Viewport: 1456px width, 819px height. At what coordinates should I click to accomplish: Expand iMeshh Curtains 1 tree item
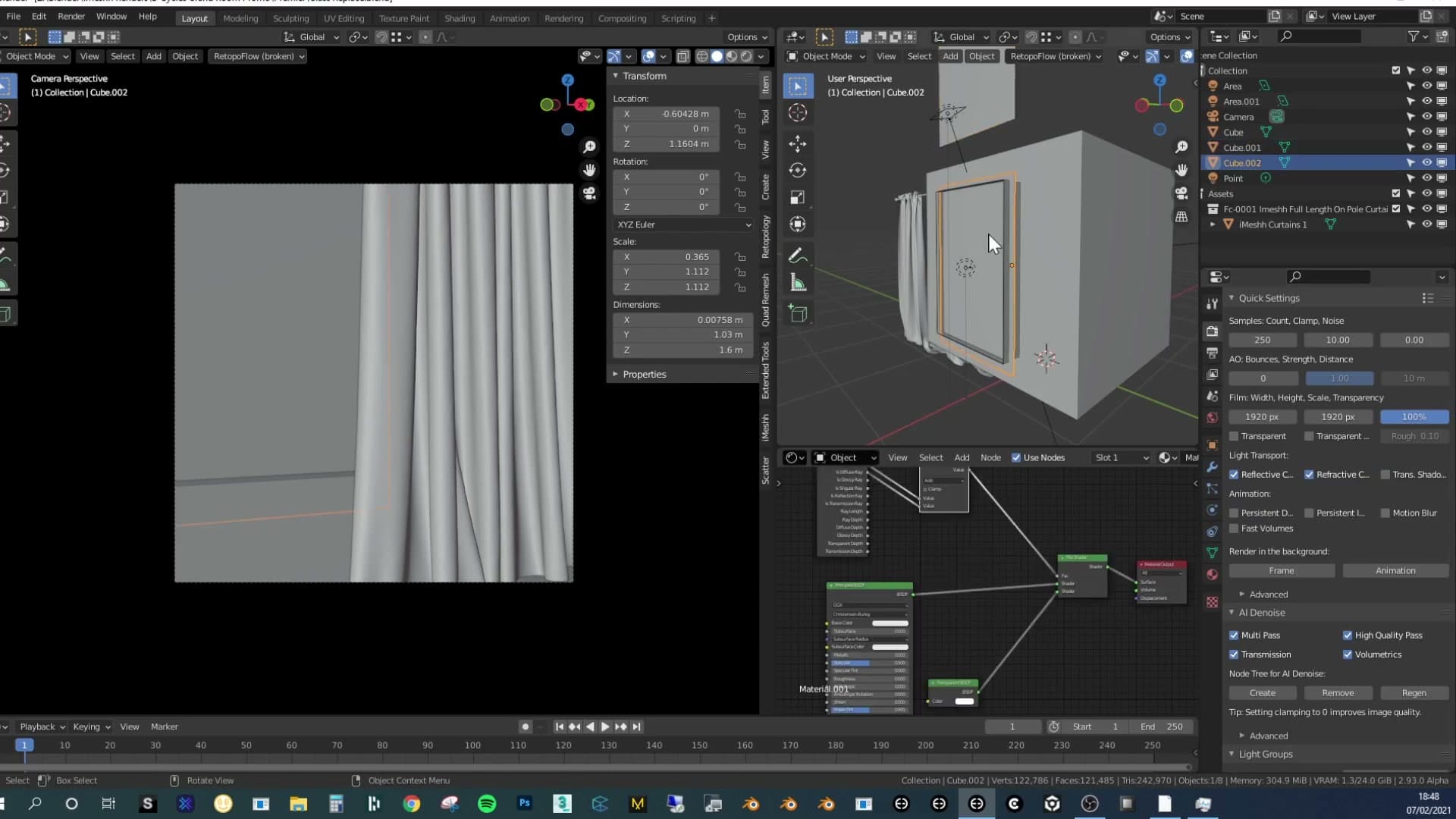point(1212,224)
